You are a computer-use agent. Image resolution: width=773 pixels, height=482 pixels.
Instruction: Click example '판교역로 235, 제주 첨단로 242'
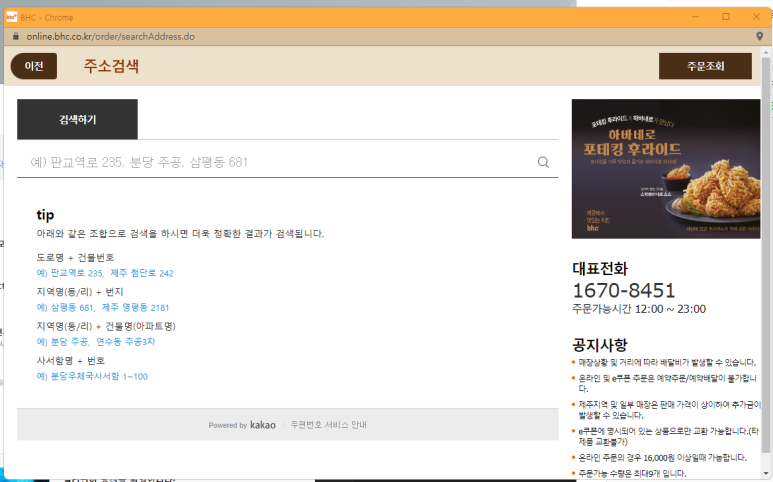(105, 273)
